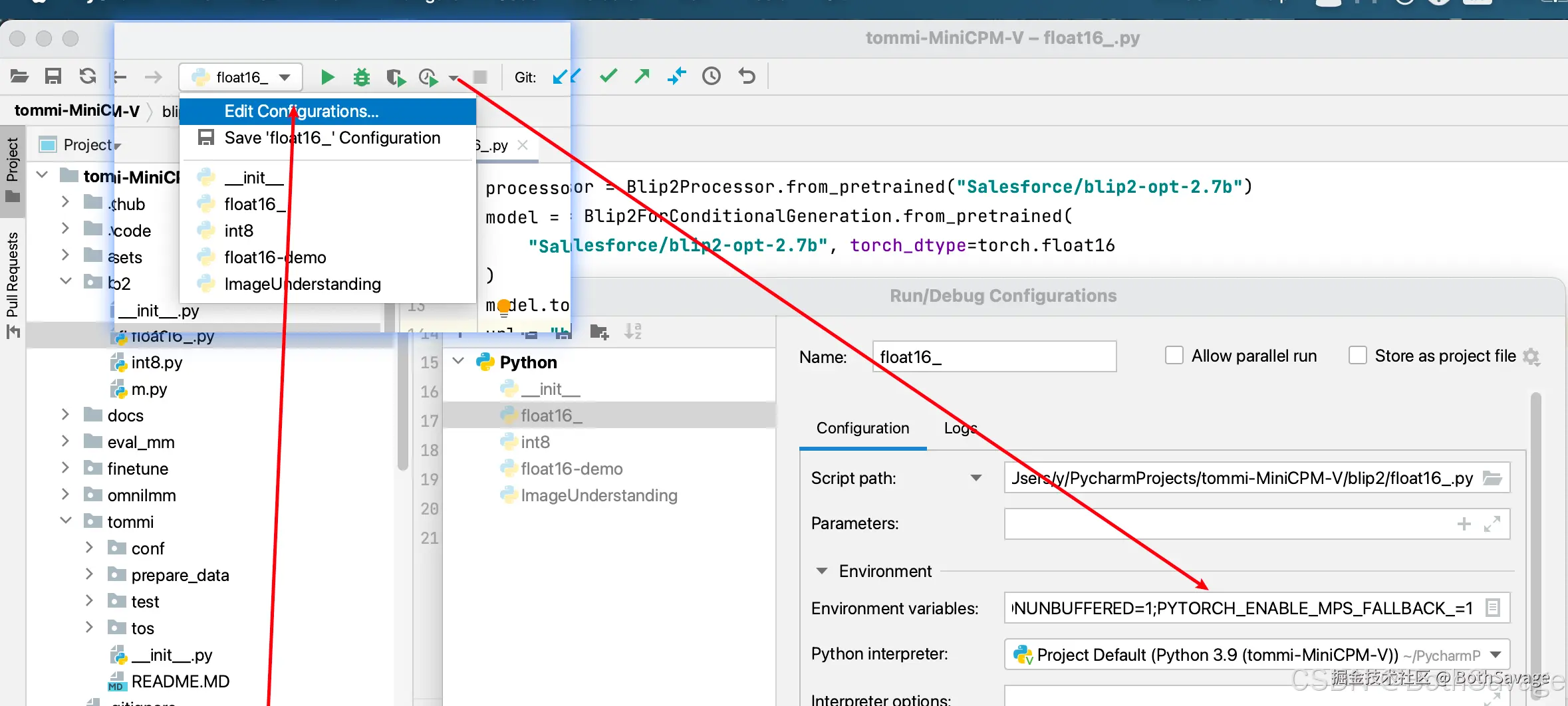Screen dimensions: 1568x706
Task: Click the Save All toolbar icon
Action: pyautogui.click(x=53, y=76)
